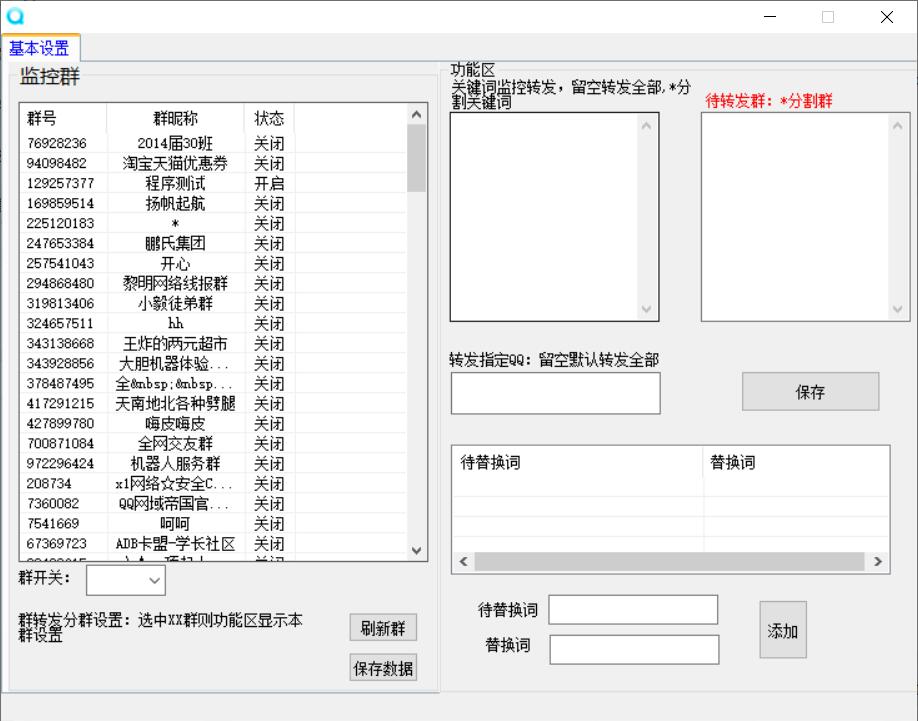The width and height of the screenshot is (918, 721).
Task: Focus the 替换词 input field
Action: [x=634, y=650]
